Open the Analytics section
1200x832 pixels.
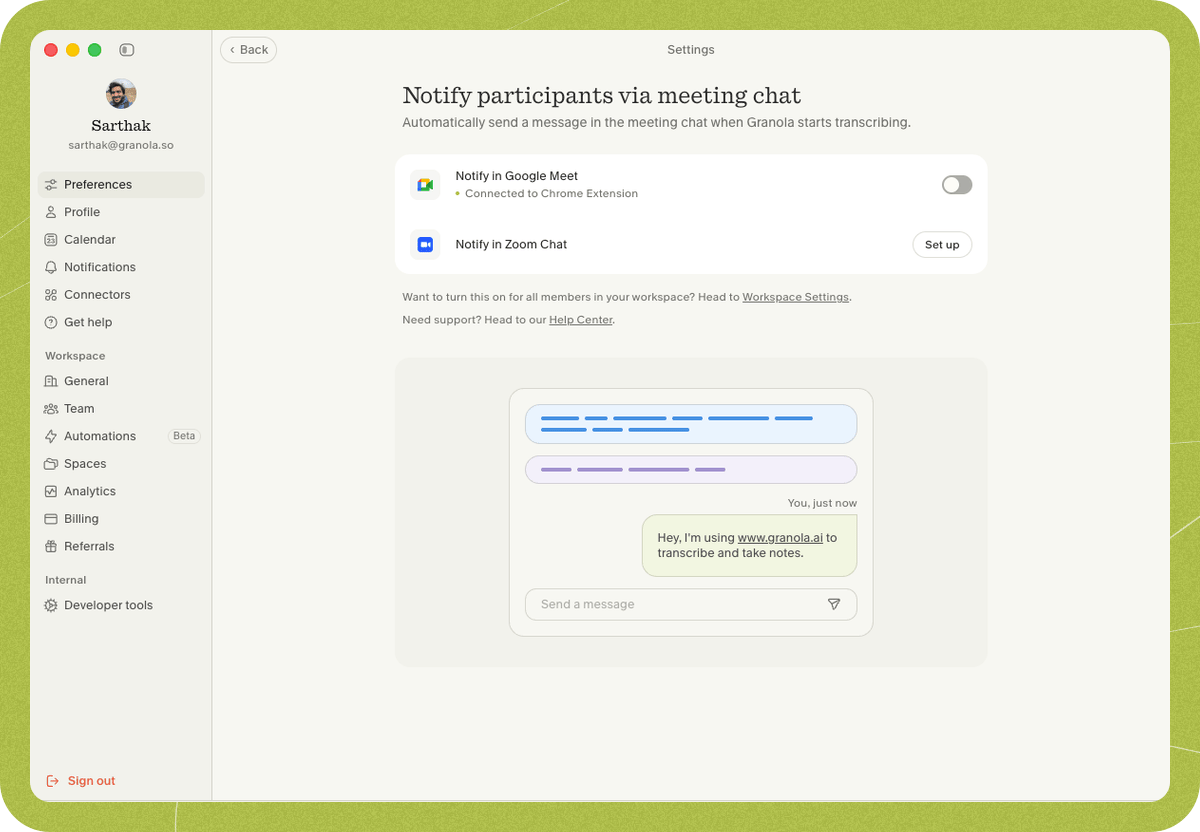(x=121, y=491)
